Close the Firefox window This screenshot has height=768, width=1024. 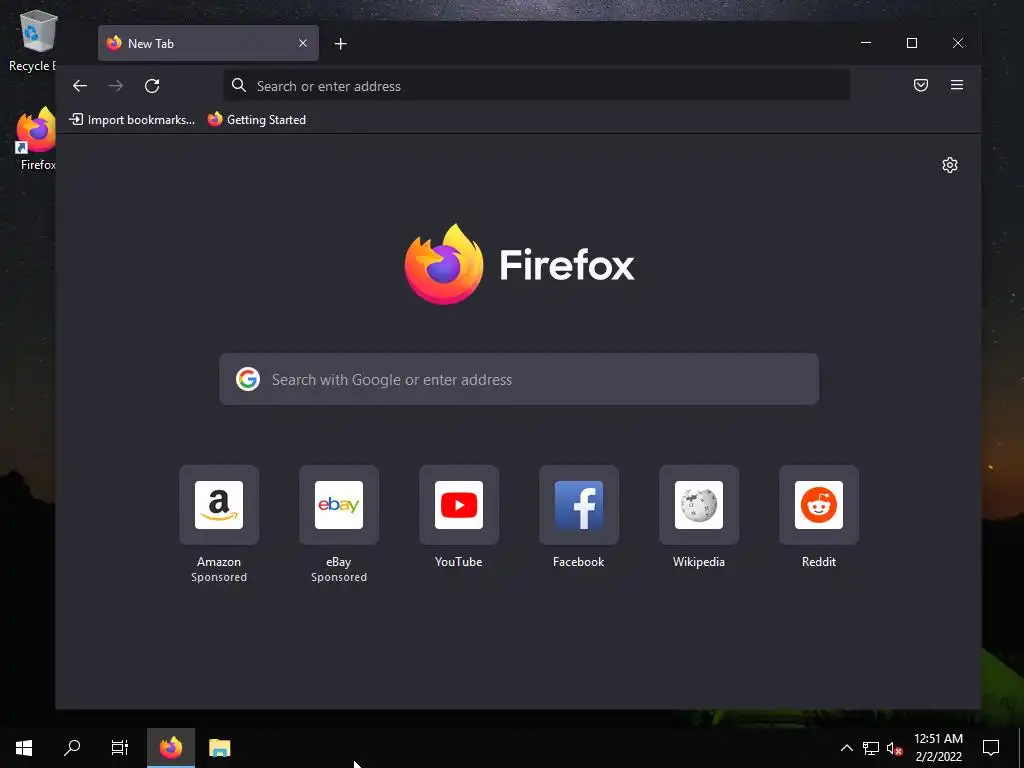[x=957, y=43]
